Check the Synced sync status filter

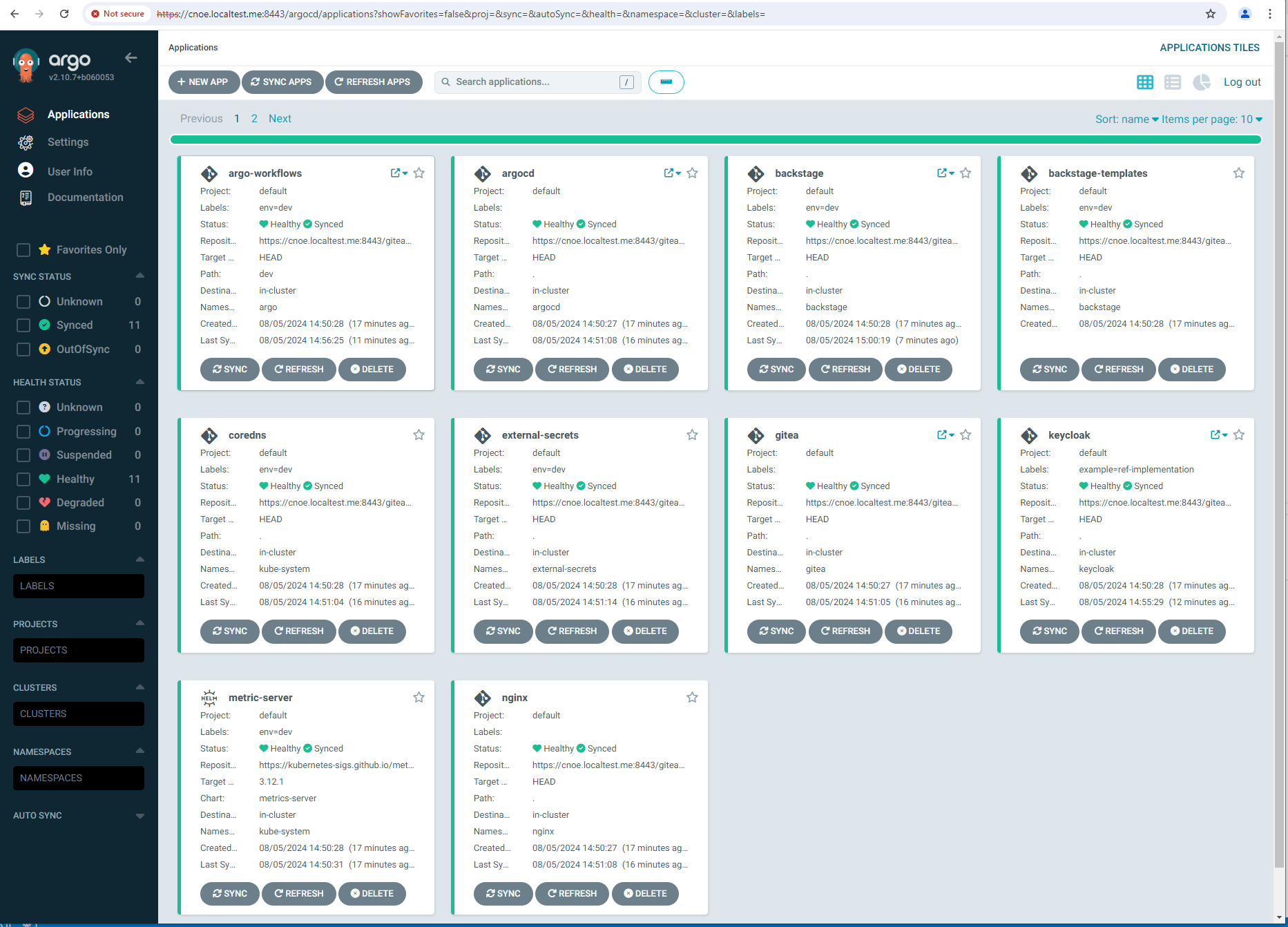point(23,325)
